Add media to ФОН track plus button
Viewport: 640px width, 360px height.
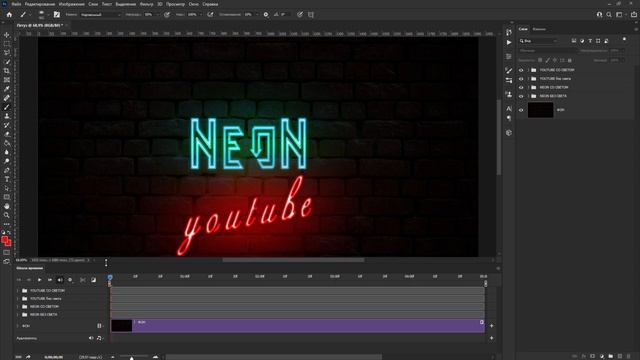(491, 326)
